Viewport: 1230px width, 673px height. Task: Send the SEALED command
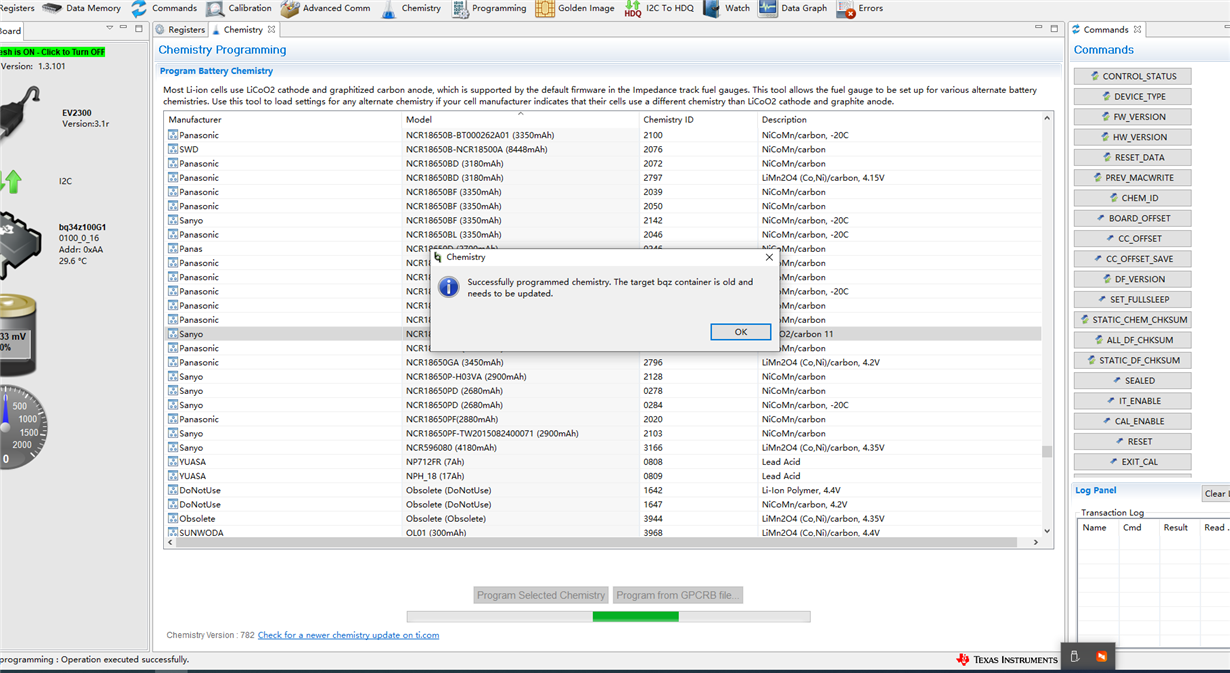[x=1132, y=380]
